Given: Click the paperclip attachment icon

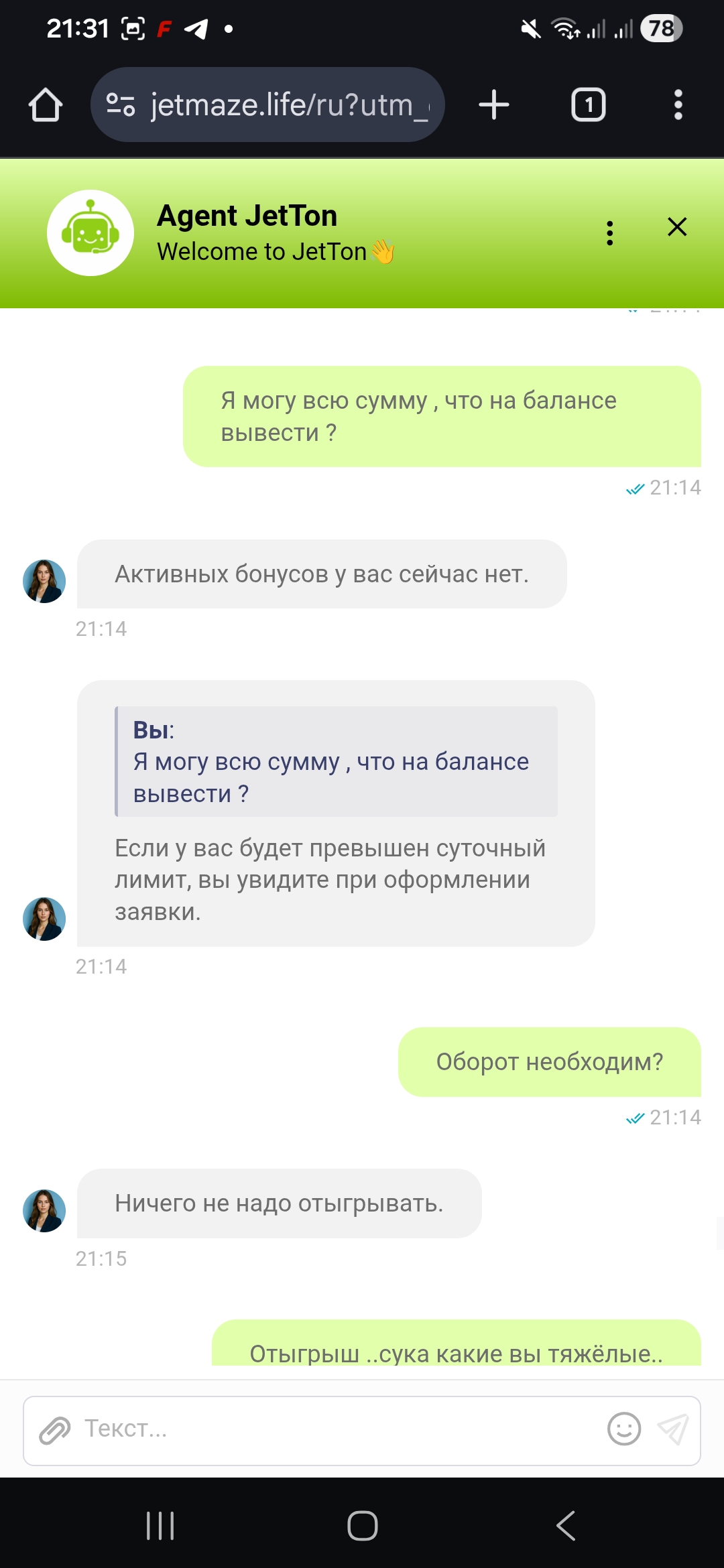Looking at the screenshot, I should coord(55,1430).
